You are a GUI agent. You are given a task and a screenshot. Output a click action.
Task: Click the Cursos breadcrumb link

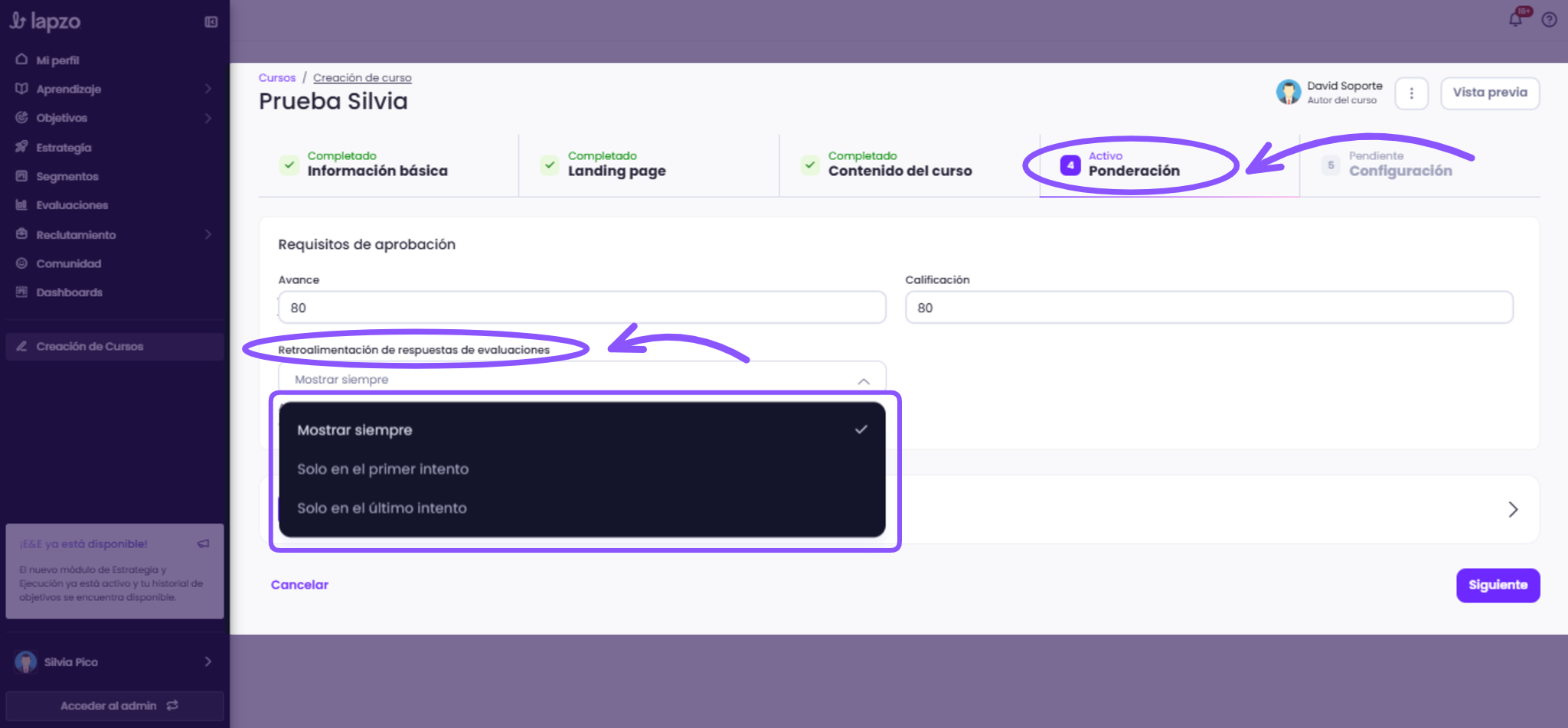point(277,78)
